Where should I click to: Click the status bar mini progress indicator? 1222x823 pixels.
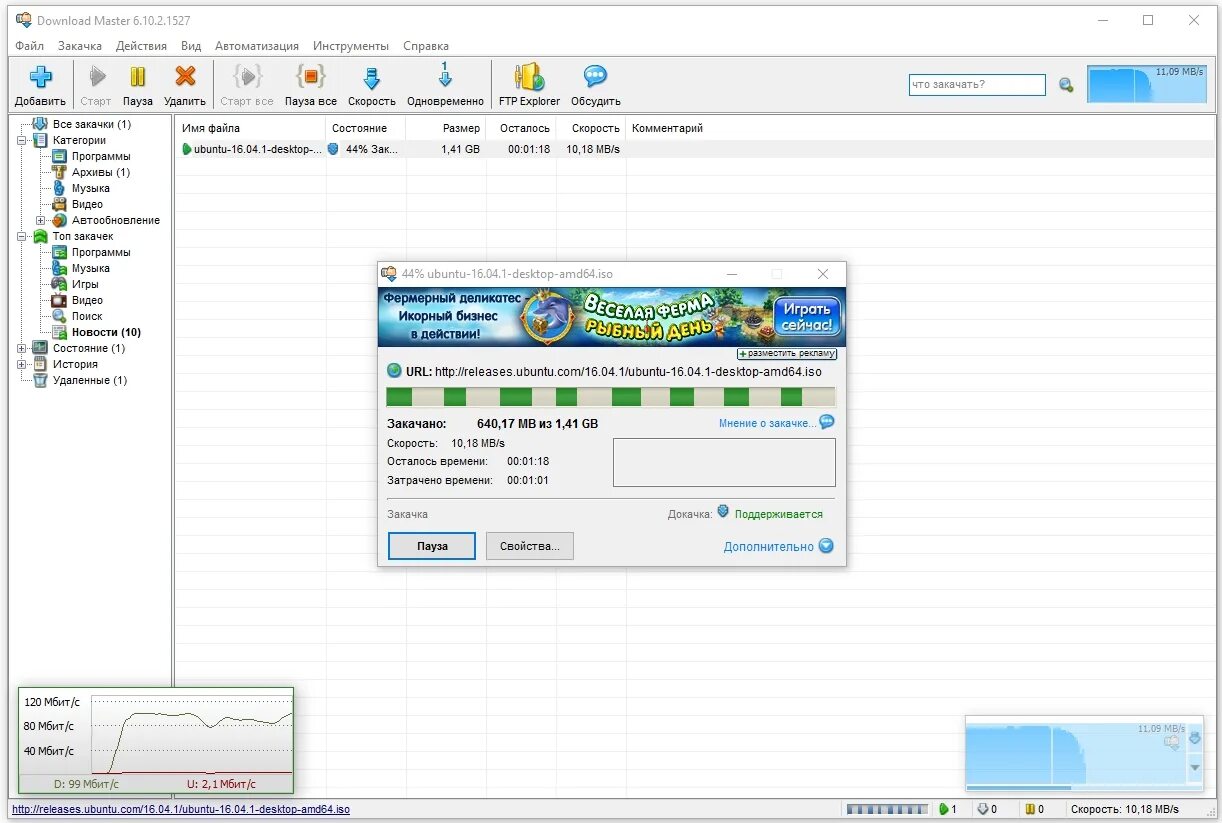point(886,809)
